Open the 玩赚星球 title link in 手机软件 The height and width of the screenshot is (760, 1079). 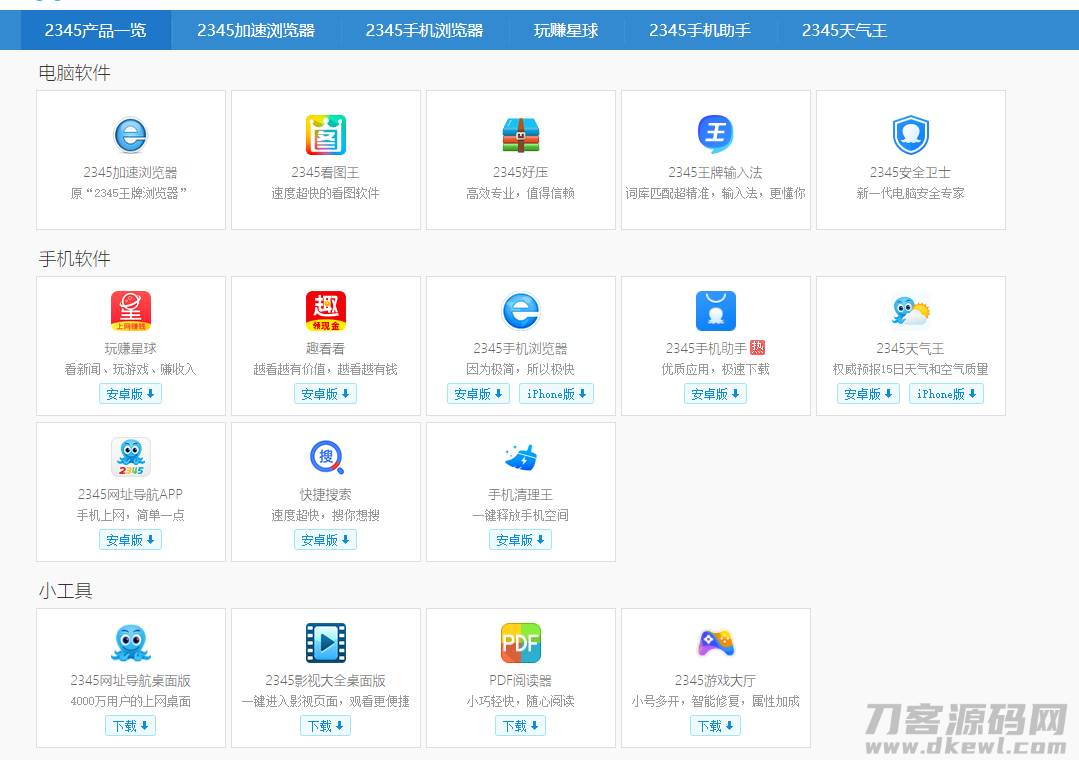tap(131, 348)
